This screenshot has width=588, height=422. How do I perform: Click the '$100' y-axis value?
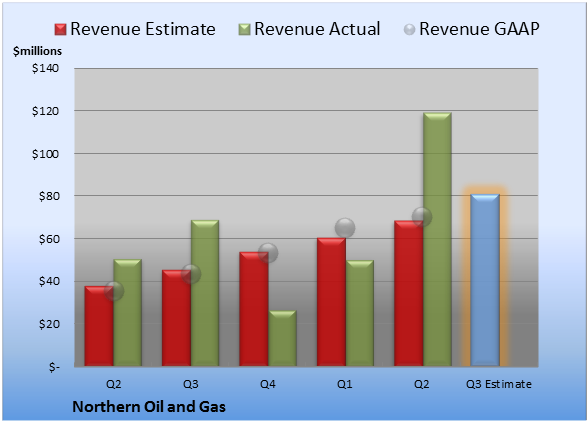point(45,154)
